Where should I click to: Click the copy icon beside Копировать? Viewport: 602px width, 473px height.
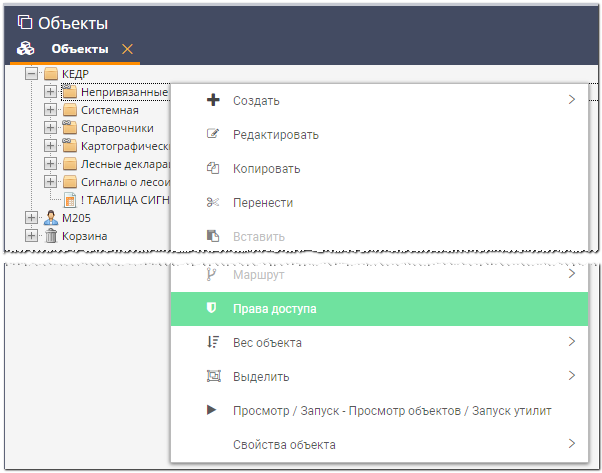212,168
